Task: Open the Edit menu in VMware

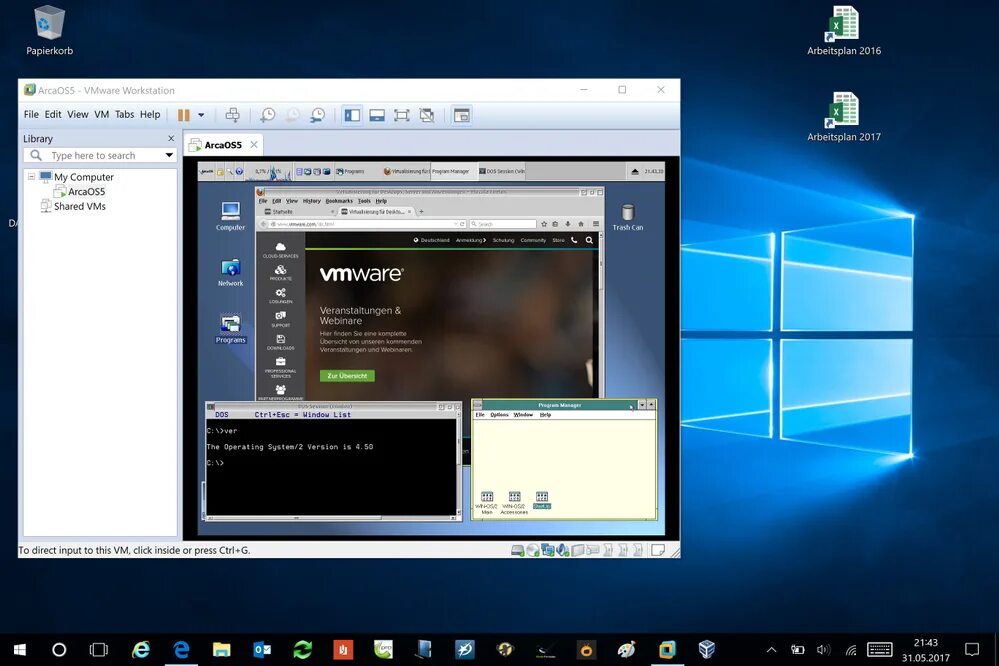Action: click(x=53, y=115)
